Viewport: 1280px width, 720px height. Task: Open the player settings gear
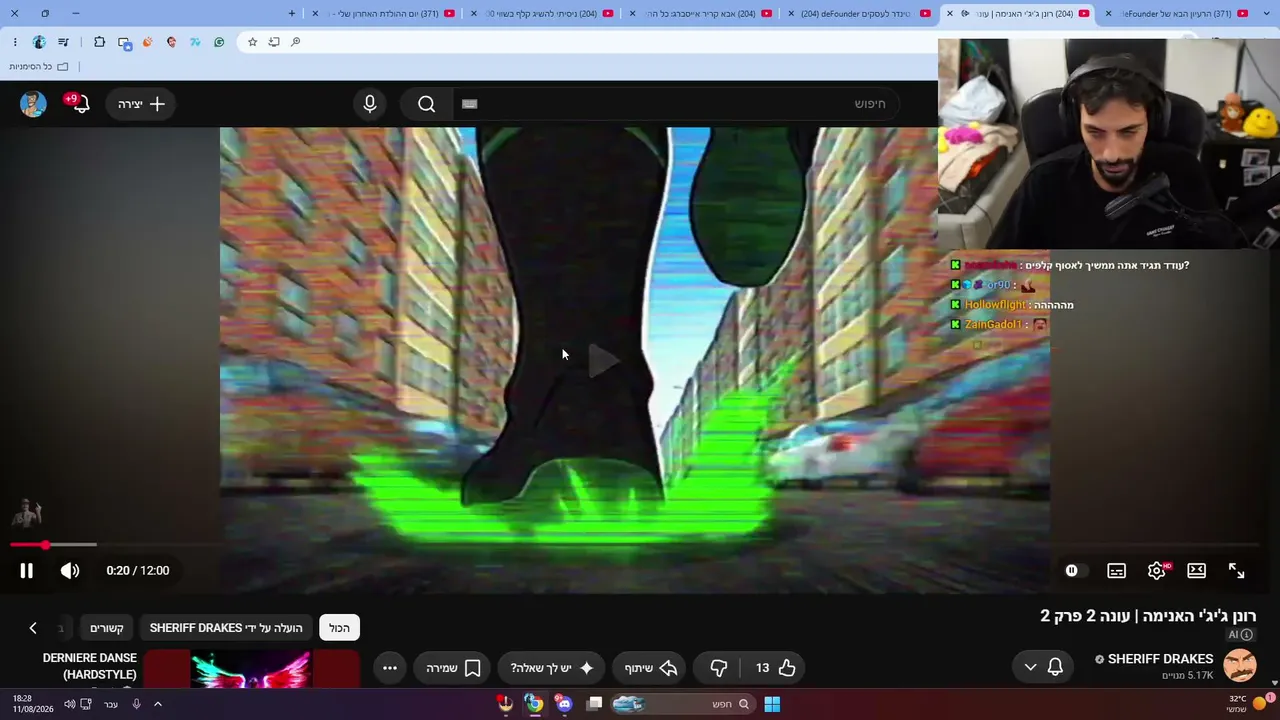click(x=1157, y=571)
